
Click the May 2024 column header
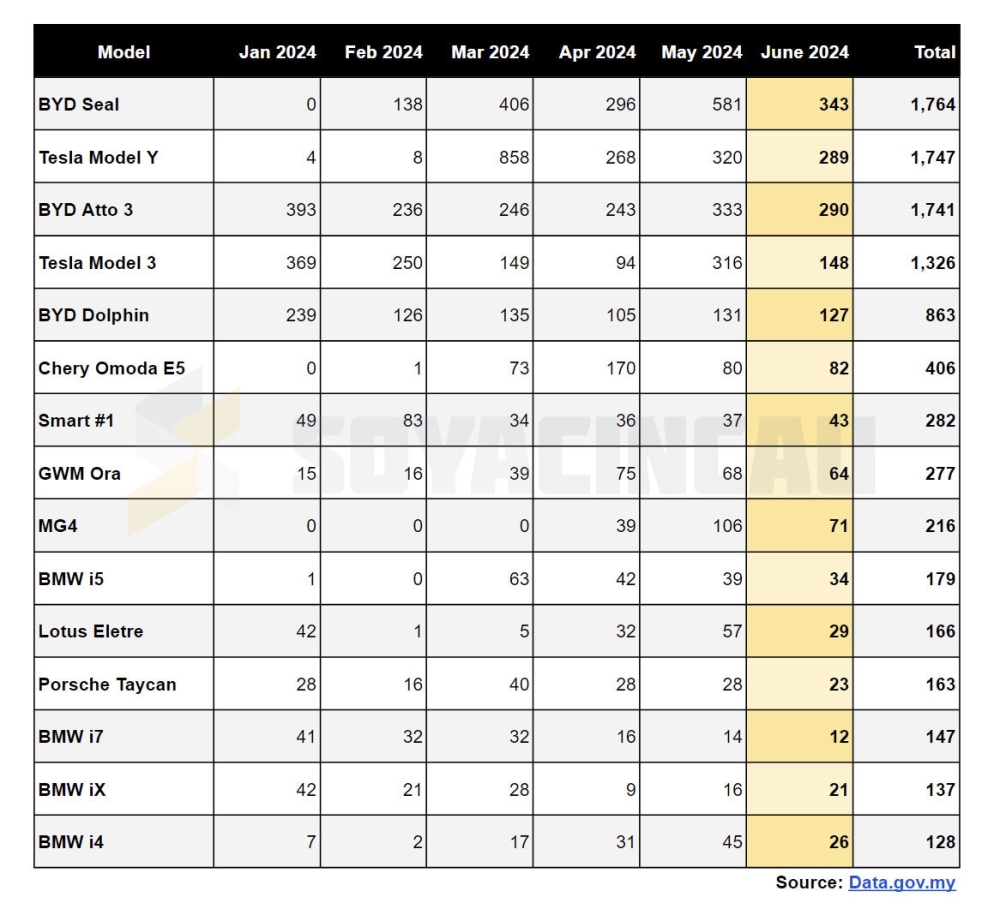701,53
